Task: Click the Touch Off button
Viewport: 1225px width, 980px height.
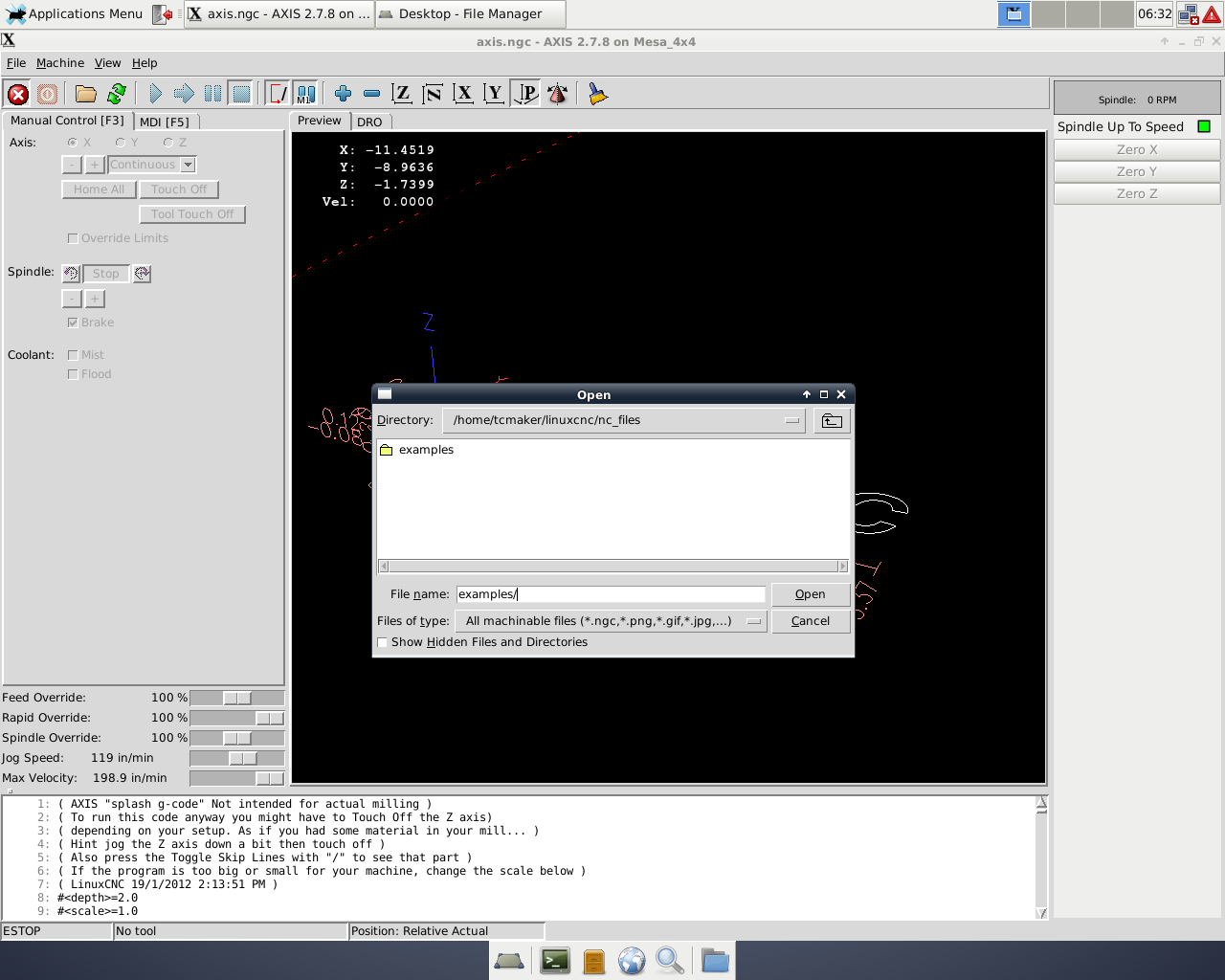Action: [x=179, y=189]
